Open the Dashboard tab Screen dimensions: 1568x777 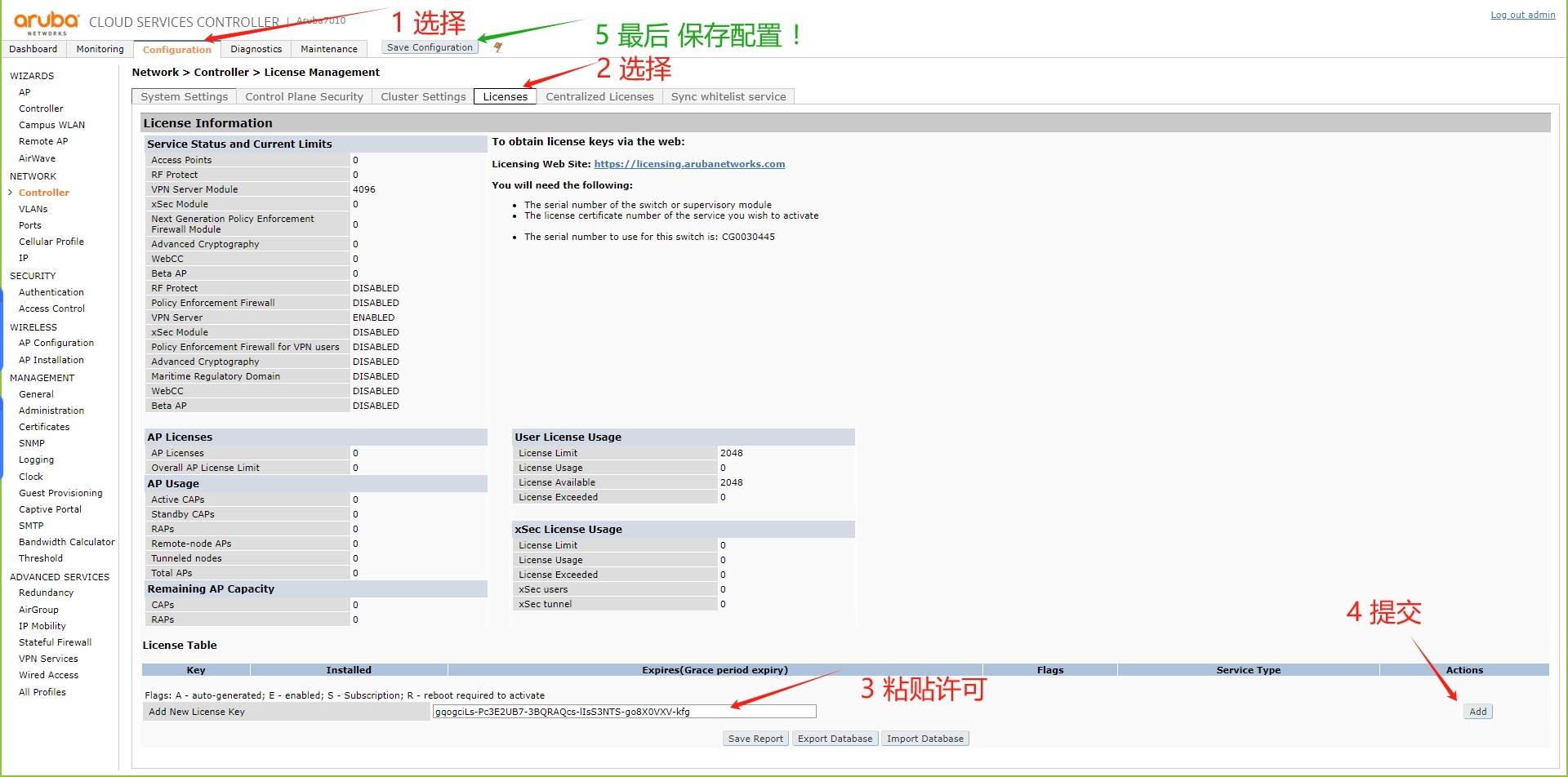[x=33, y=49]
